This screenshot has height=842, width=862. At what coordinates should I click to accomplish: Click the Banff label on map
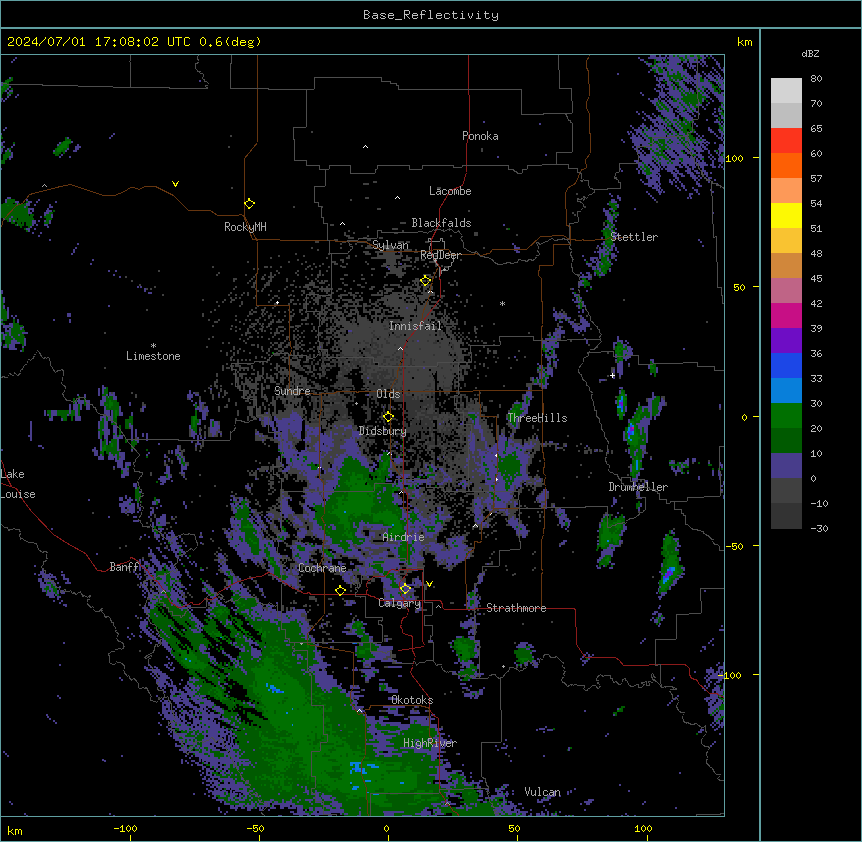click(x=125, y=567)
